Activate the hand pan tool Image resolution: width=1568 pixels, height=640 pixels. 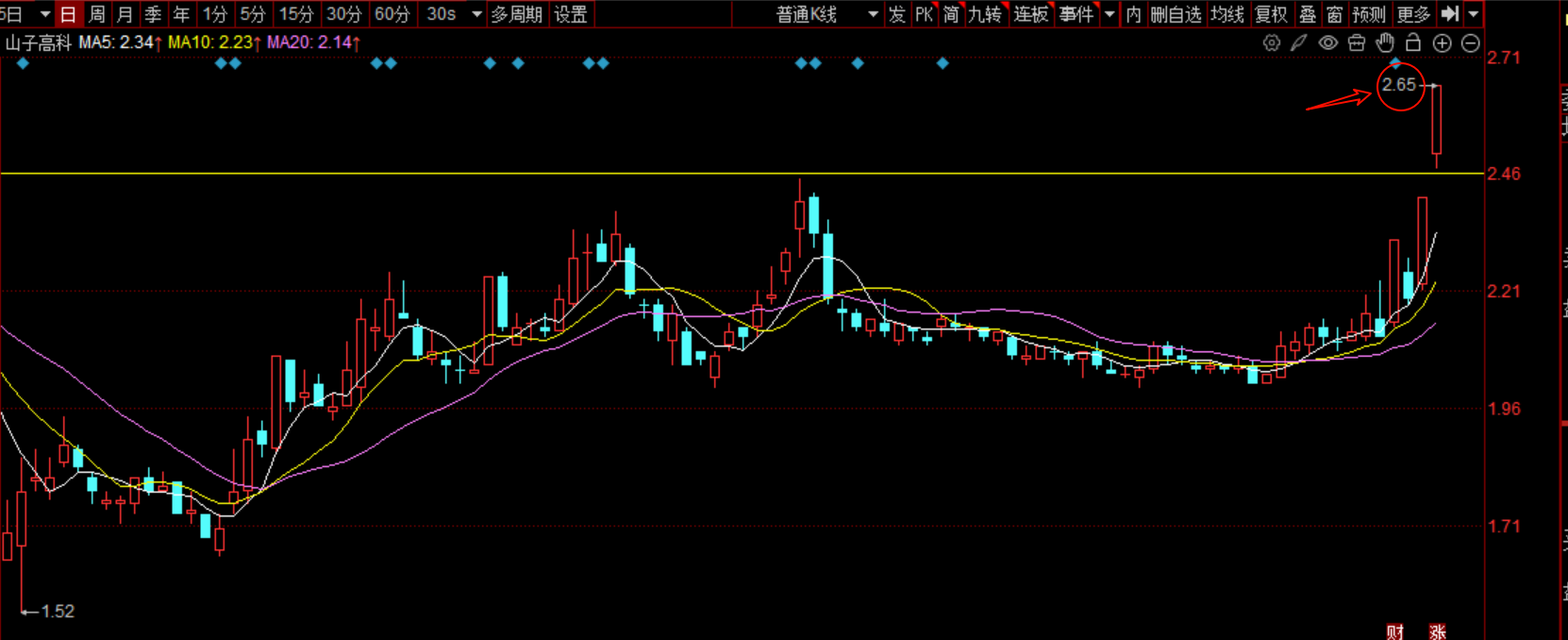click(1385, 42)
